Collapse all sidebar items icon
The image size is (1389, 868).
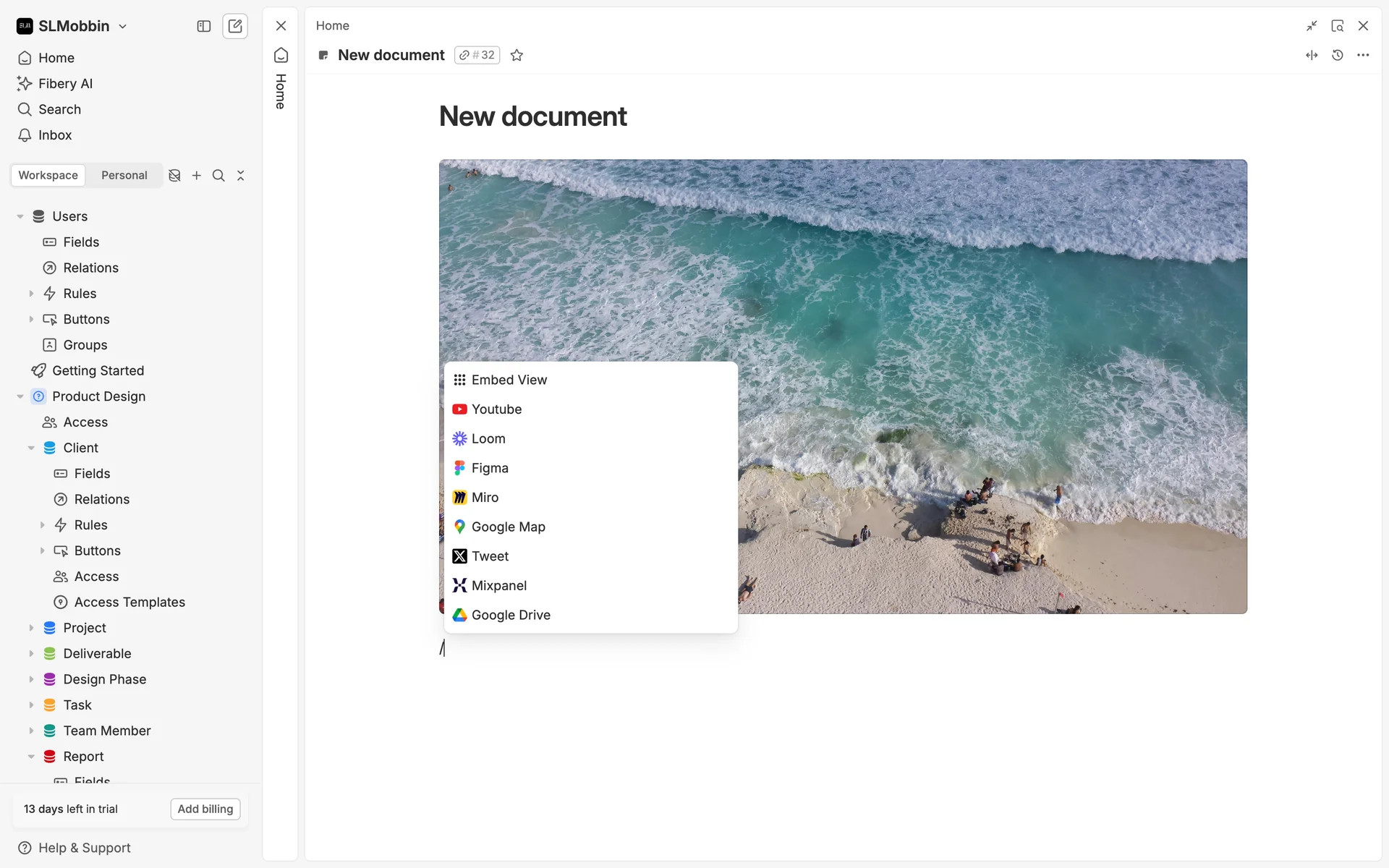pos(241,175)
